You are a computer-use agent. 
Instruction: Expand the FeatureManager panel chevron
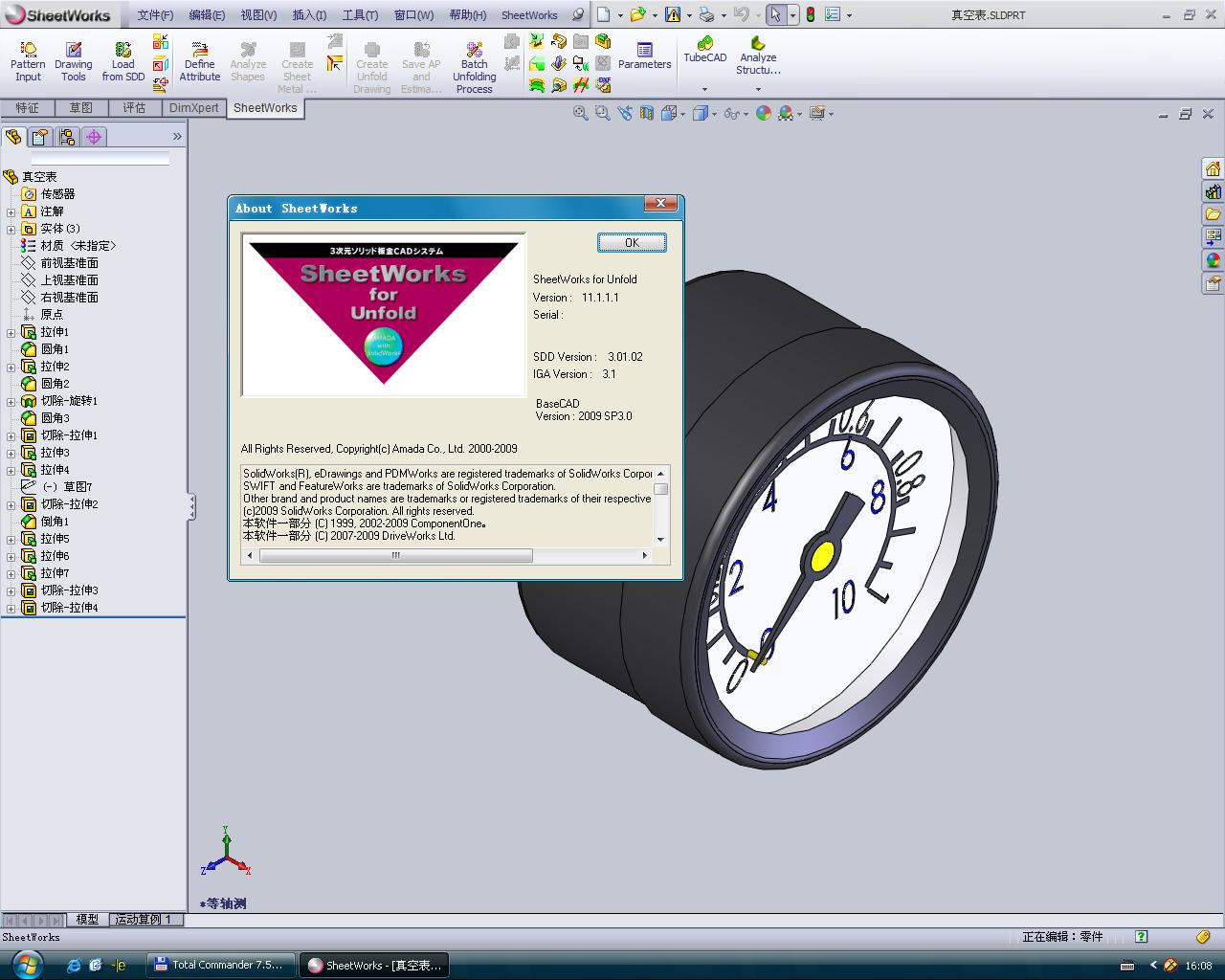tap(177, 137)
